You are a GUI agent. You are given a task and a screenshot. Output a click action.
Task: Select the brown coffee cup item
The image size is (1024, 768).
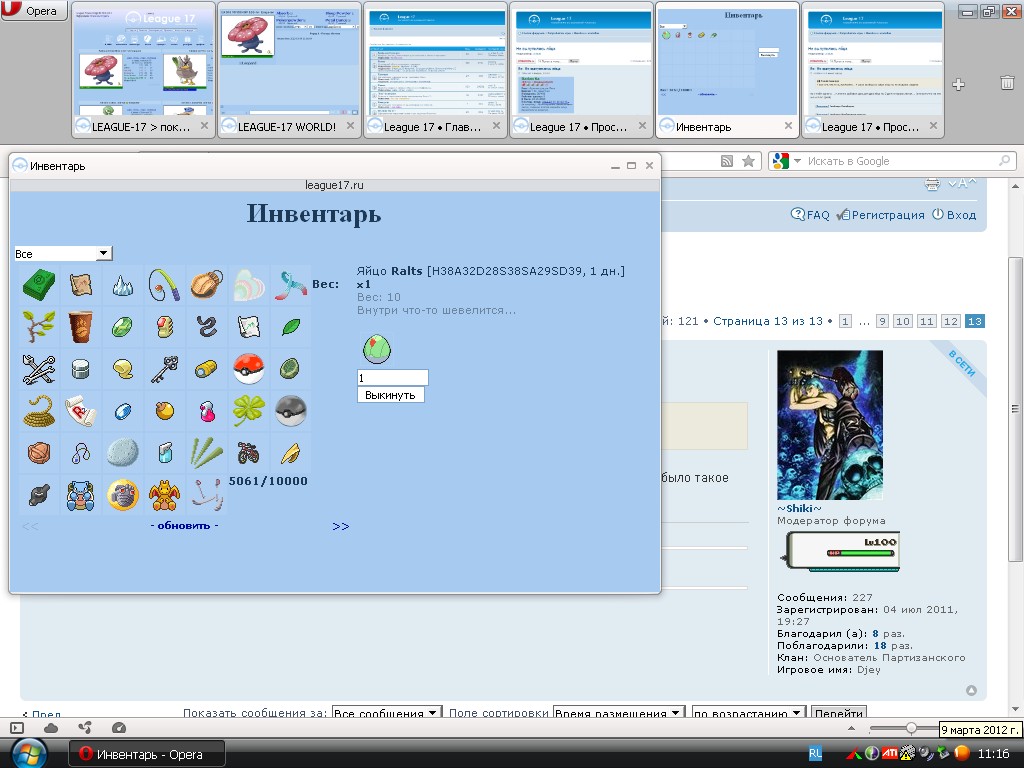point(81,327)
